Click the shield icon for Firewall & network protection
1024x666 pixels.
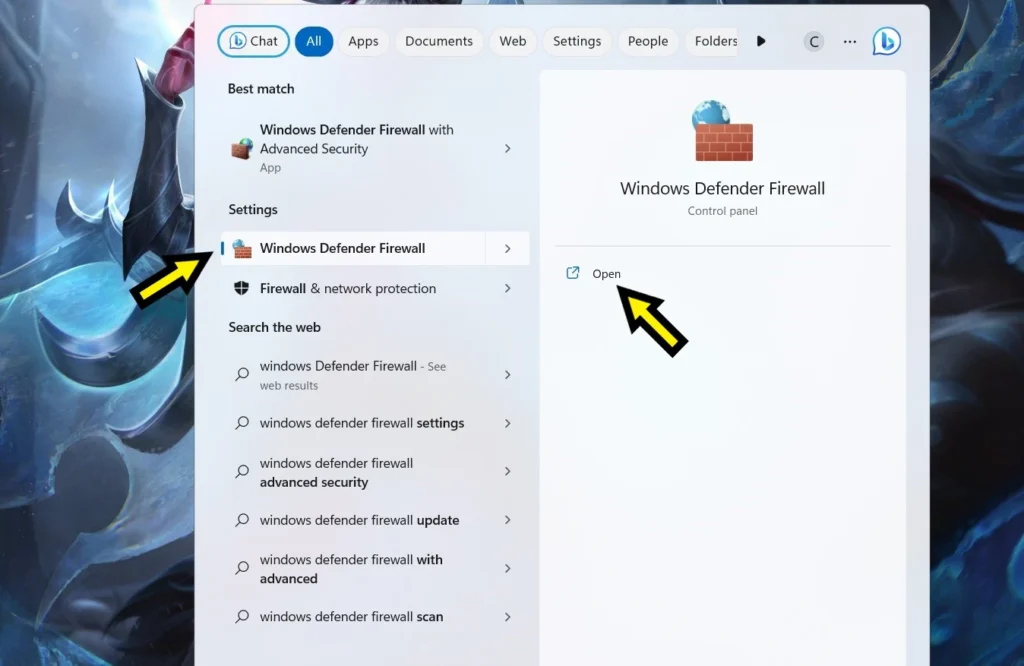(x=242, y=288)
